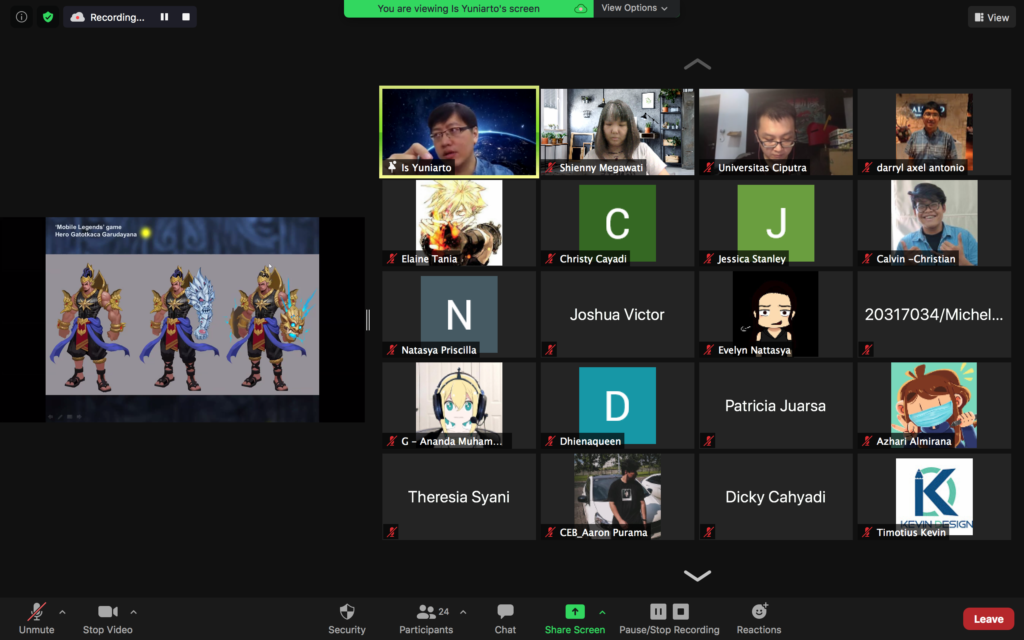
Task: Unmute the microphone
Action: (x=36, y=618)
